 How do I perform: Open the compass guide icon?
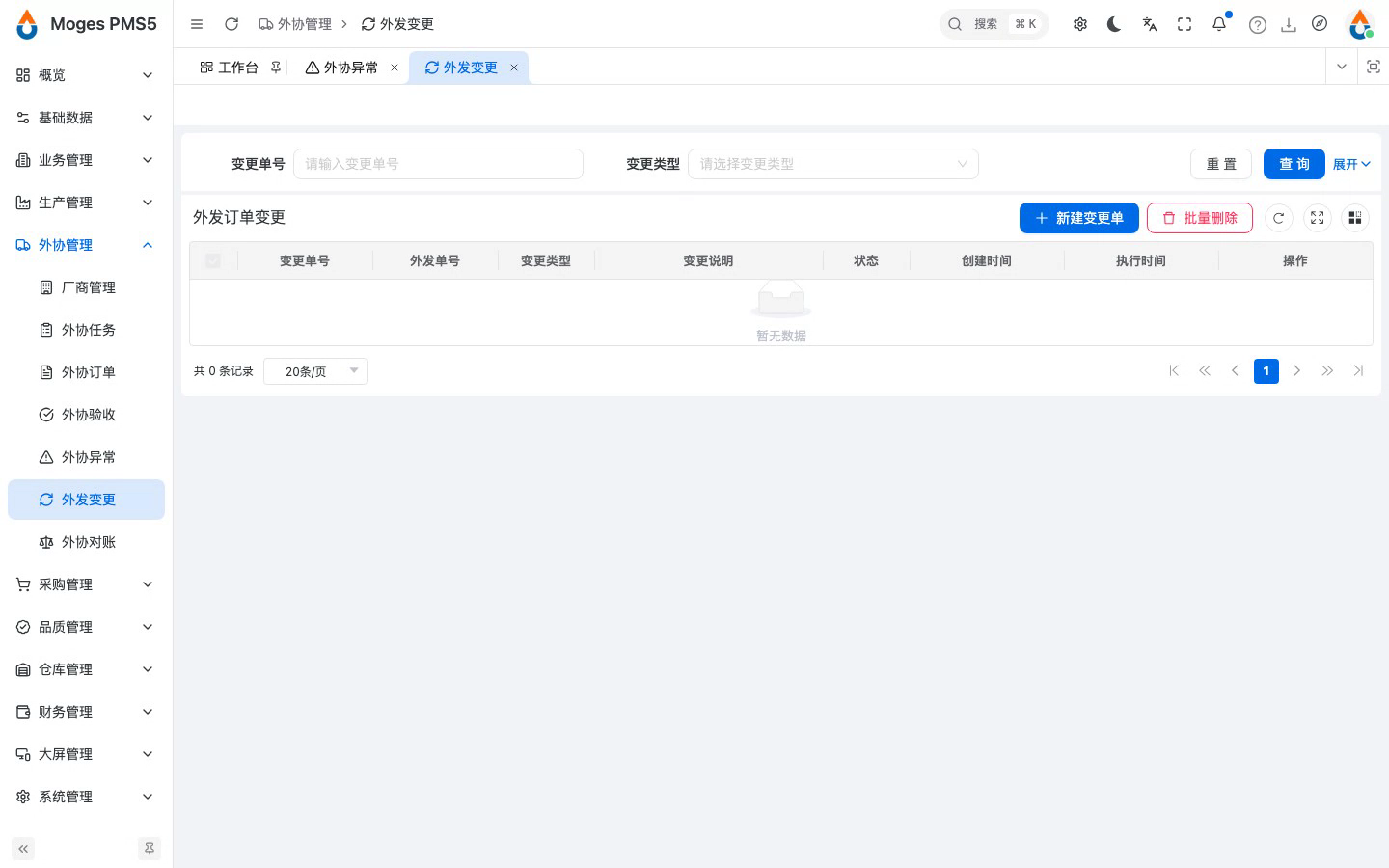point(1320,24)
